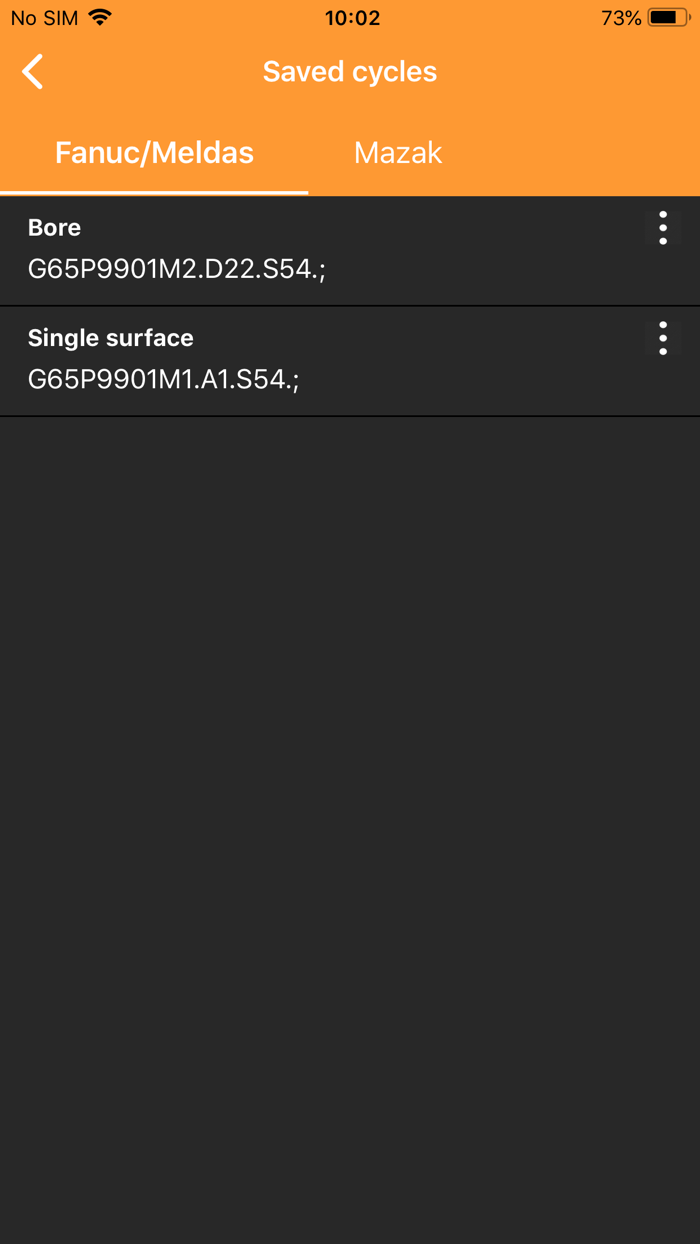
Task: Tap the G65P9901M1.A1.S54.; code line
Action: (x=164, y=379)
